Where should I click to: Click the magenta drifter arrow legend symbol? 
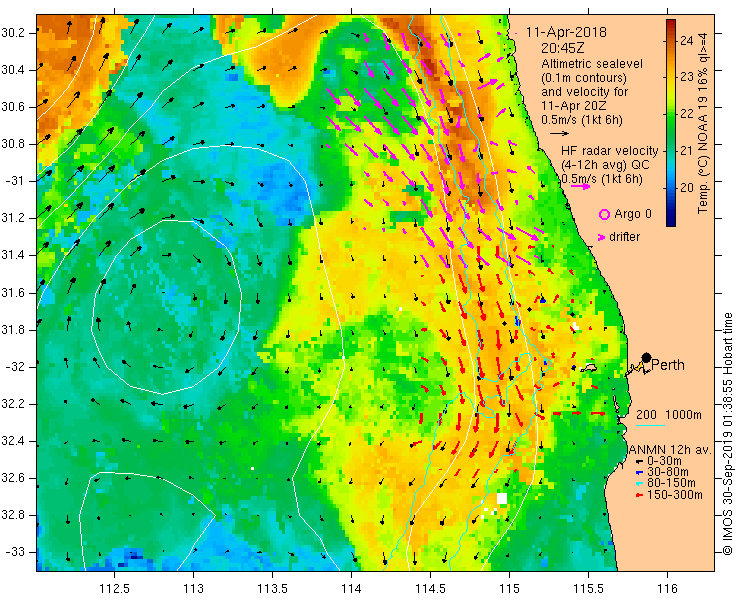pyautogui.click(x=601, y=237)
